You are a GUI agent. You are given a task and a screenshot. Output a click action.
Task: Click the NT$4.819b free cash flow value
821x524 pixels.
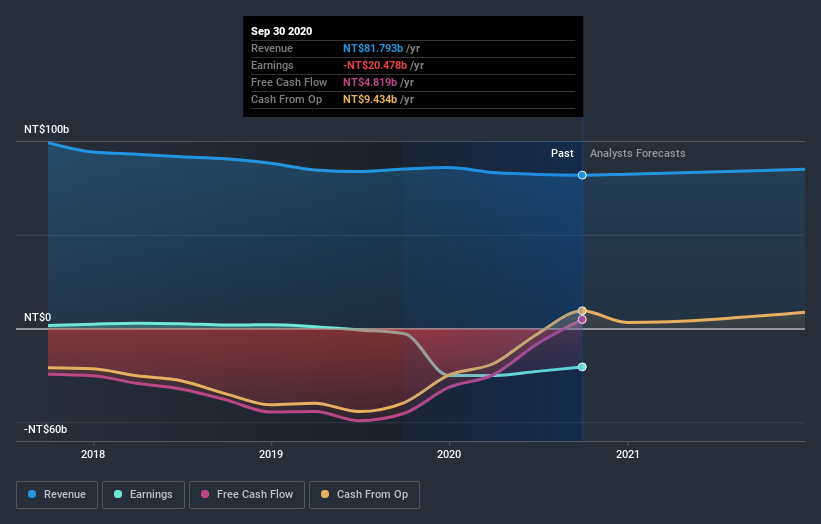click(370, 82)
